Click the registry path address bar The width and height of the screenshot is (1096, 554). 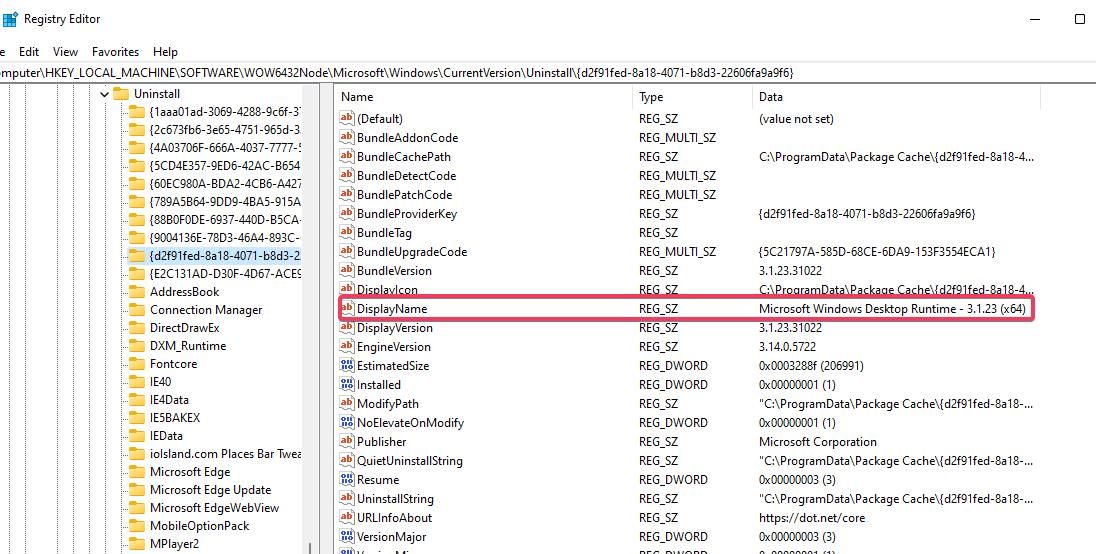[x=548, y=73]
